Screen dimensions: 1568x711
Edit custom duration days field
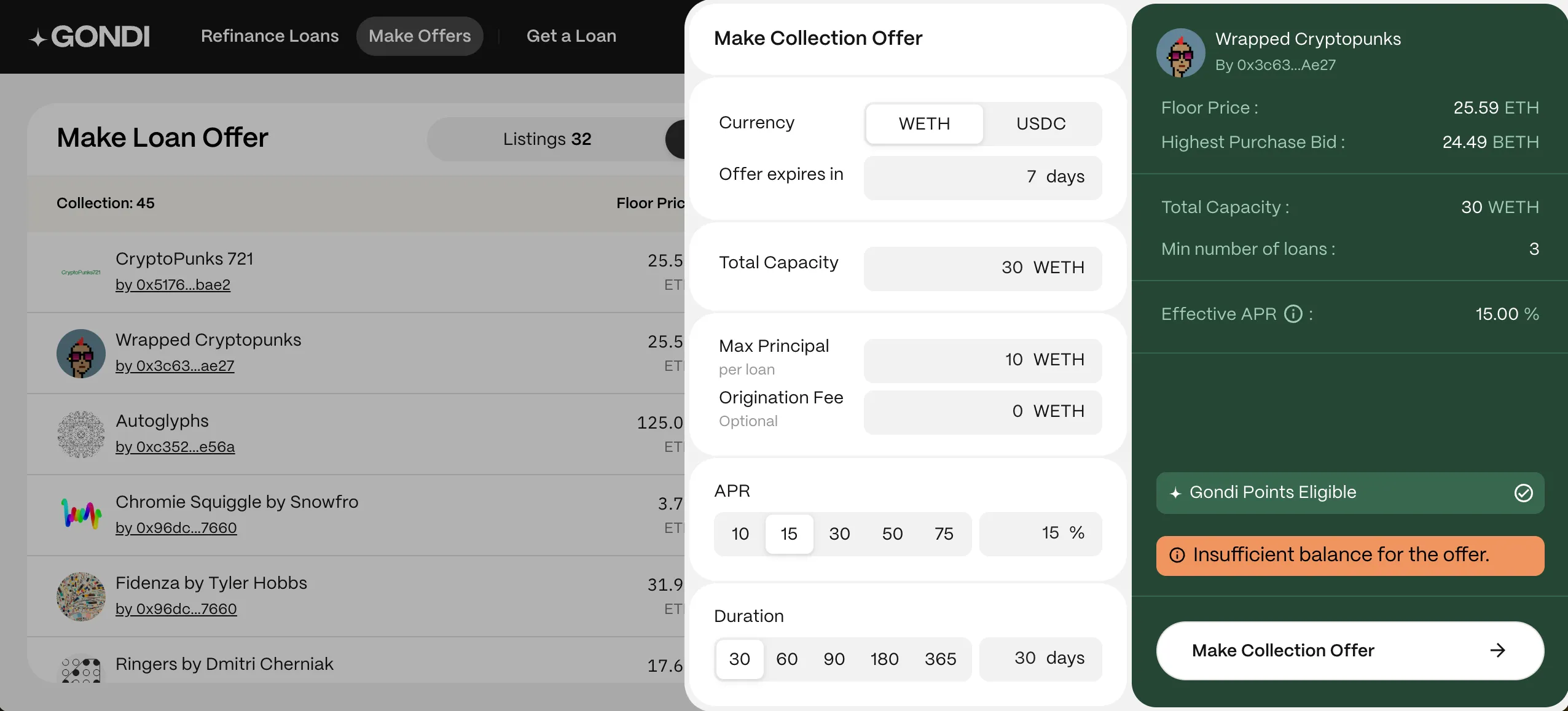click(x=1040, y=659)
